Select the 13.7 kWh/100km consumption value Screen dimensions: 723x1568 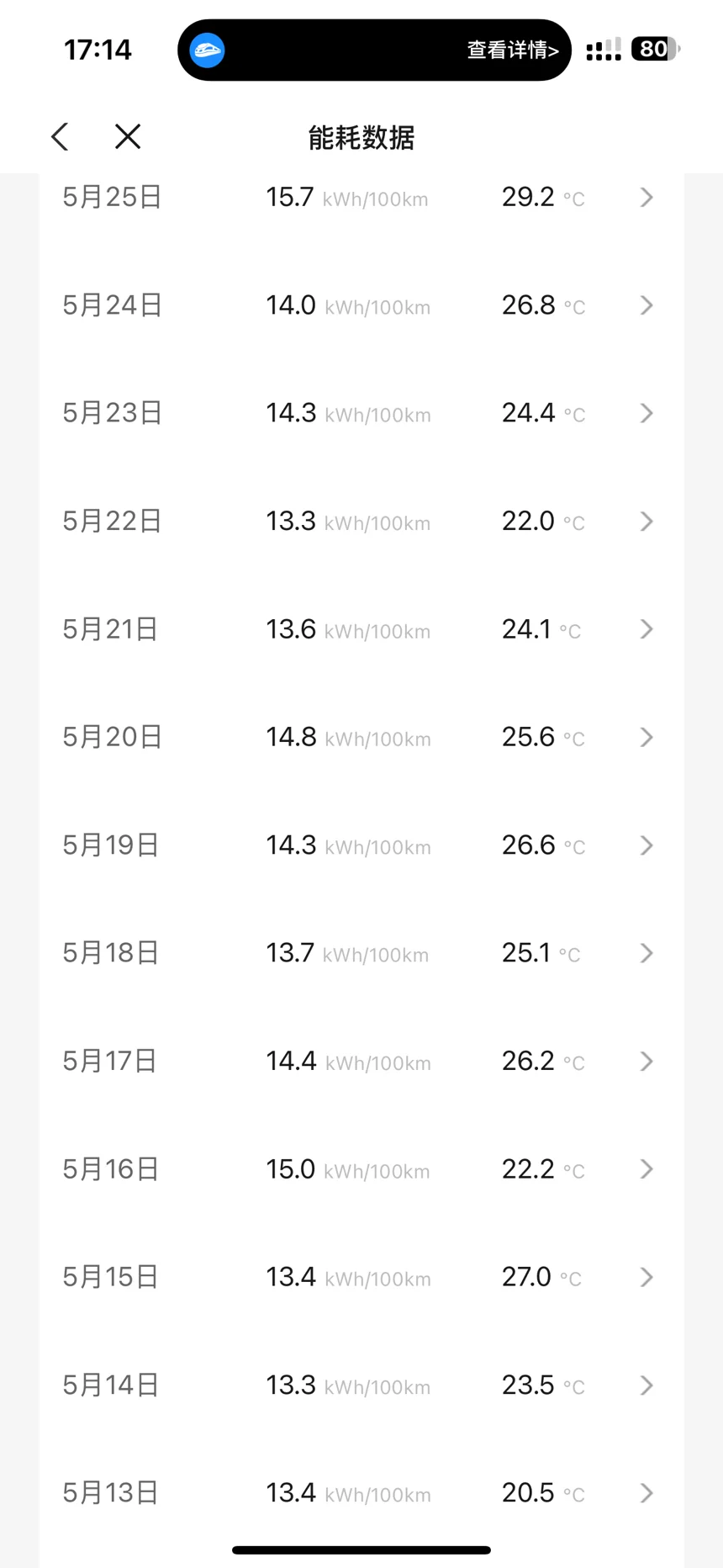(347, 953)
